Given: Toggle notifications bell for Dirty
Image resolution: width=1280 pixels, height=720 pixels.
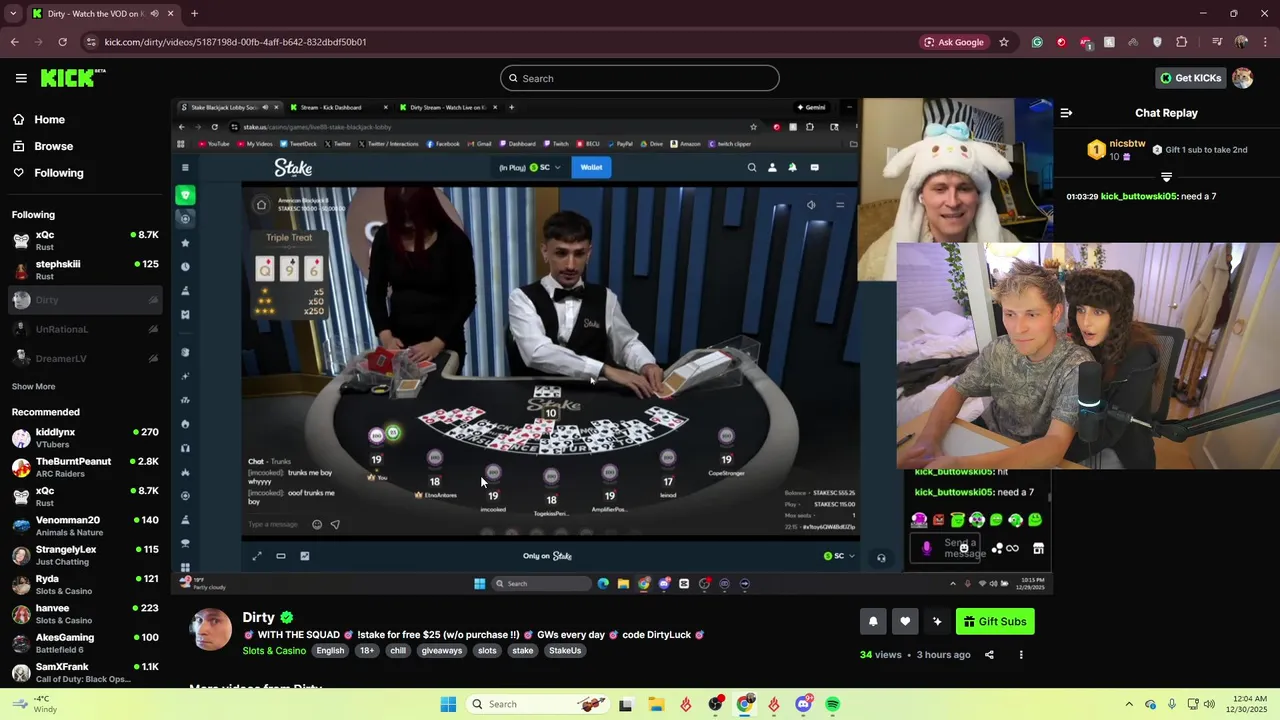Looking at the screenshot, I should [873, 621].
